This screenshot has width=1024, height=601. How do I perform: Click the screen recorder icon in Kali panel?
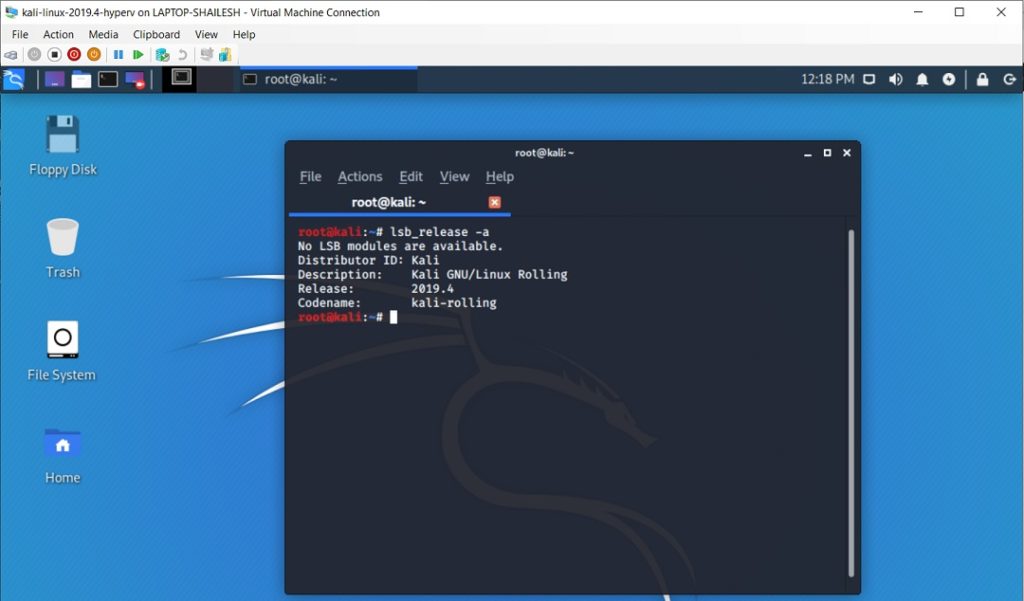pos(135,80)
